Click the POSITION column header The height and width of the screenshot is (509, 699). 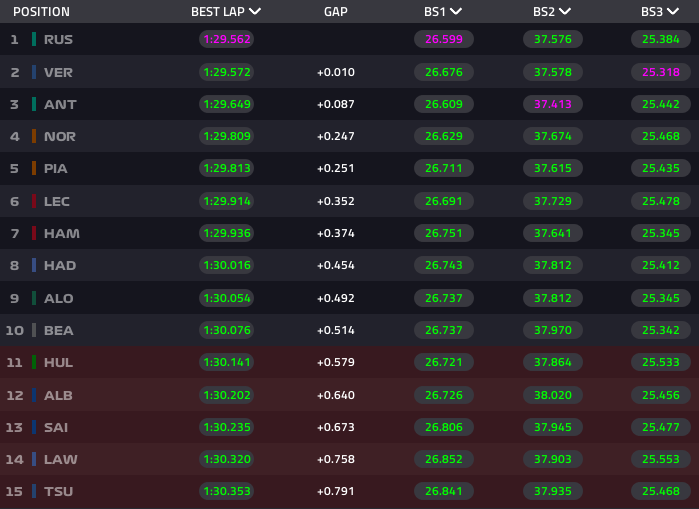tap(41, 12)
